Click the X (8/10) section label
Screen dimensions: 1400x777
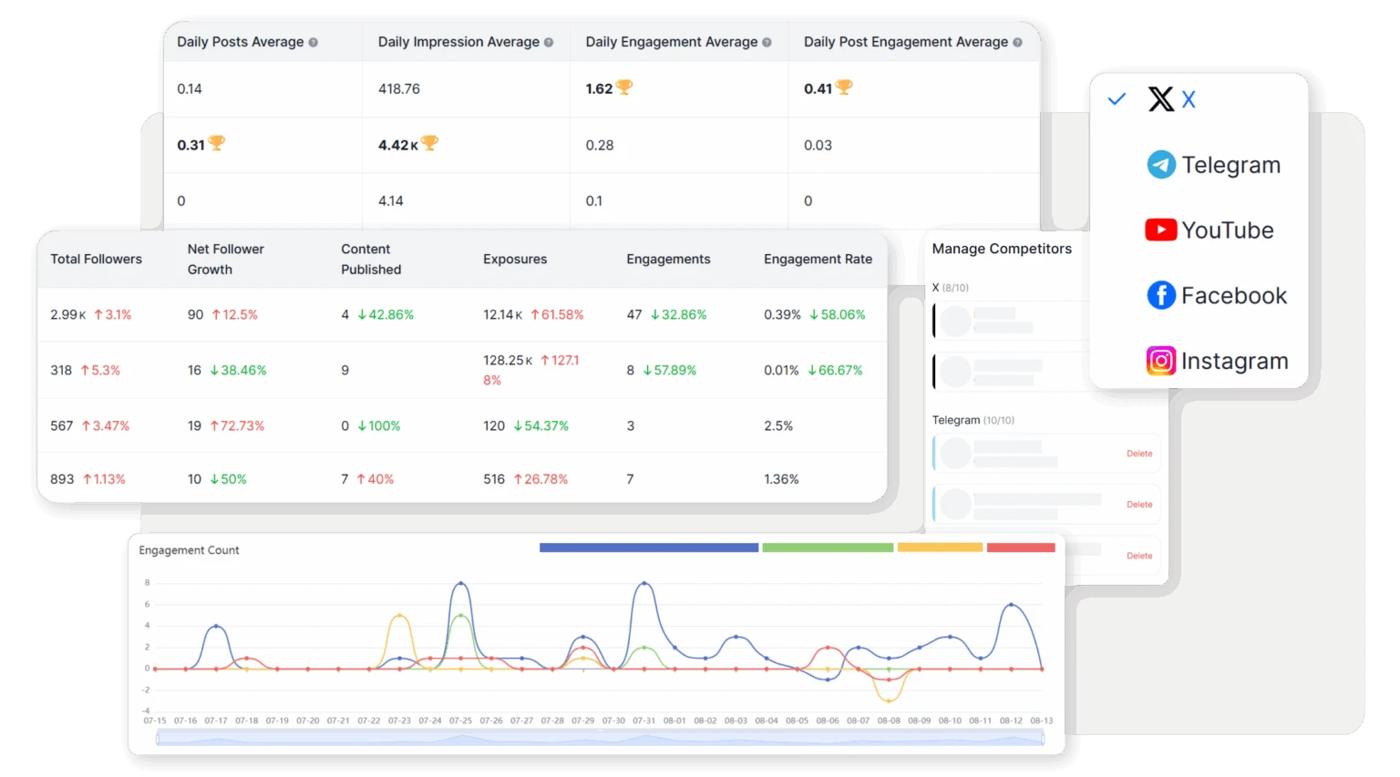950,288
